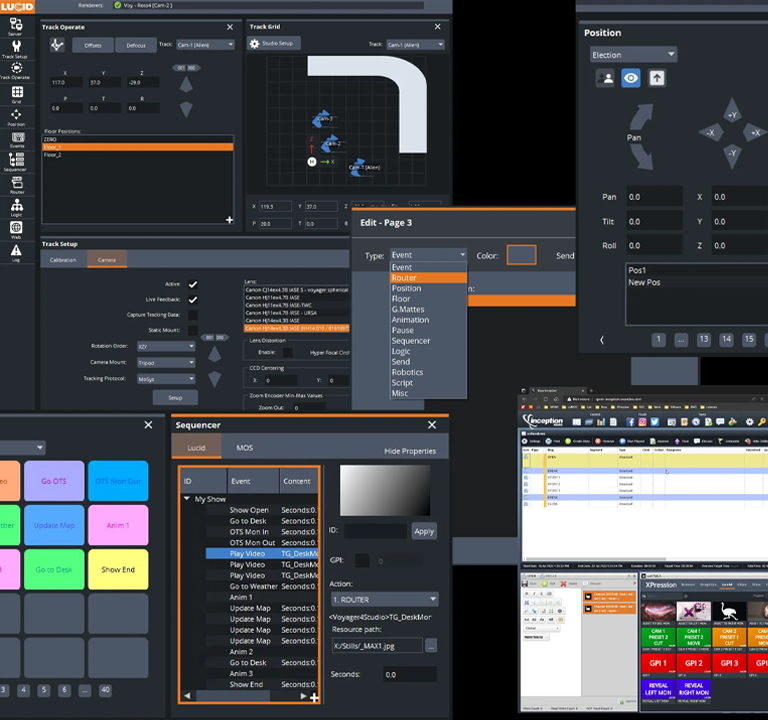This screenshot has width=768, height=720.
Task: Click the Offsets button
Action: (x=93, y=45)
